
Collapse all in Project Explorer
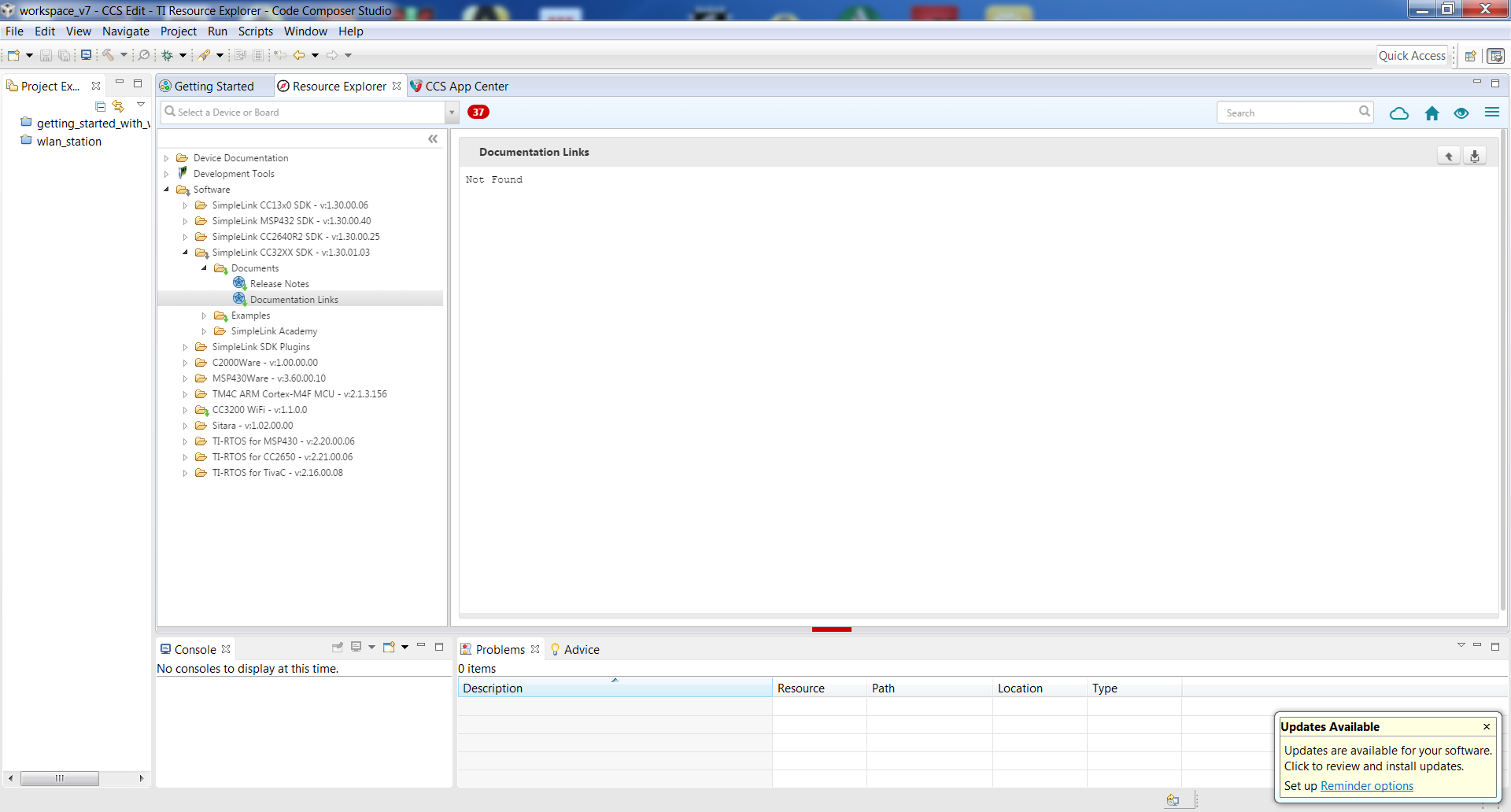click(x=100, y=106)
